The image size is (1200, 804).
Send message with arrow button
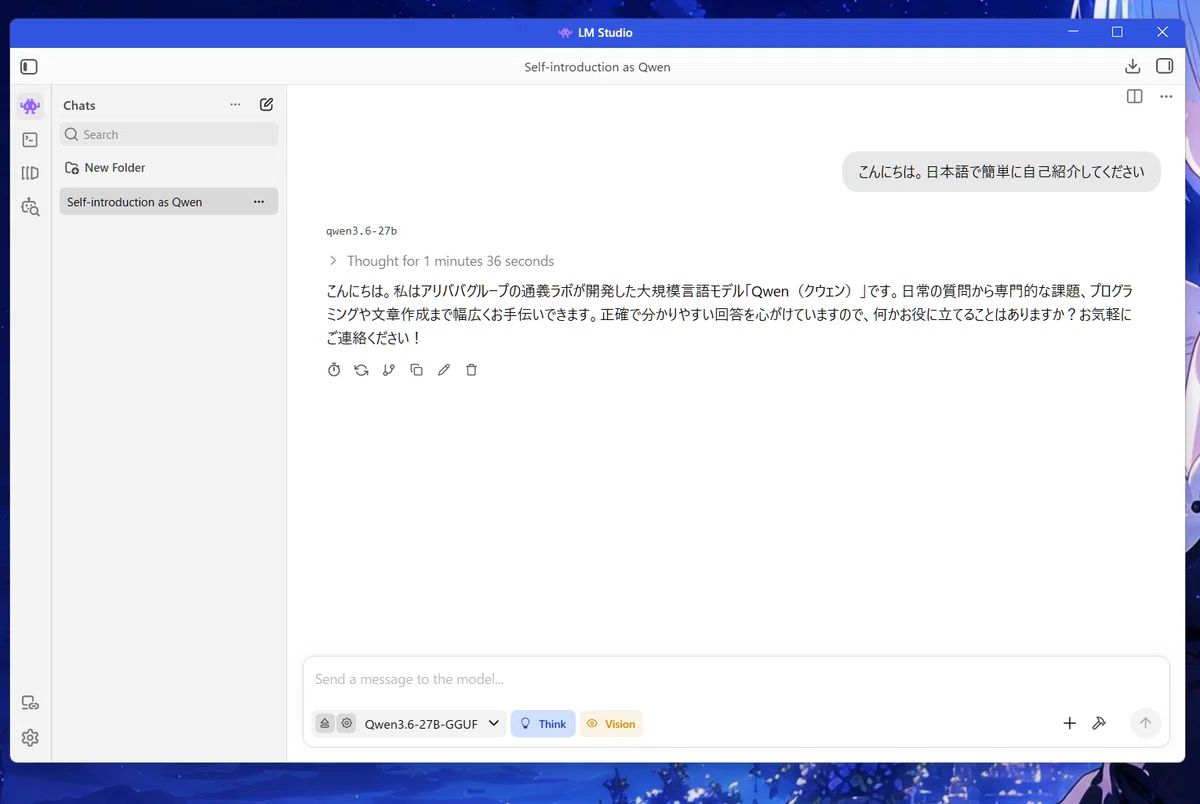click(1145, 723)
